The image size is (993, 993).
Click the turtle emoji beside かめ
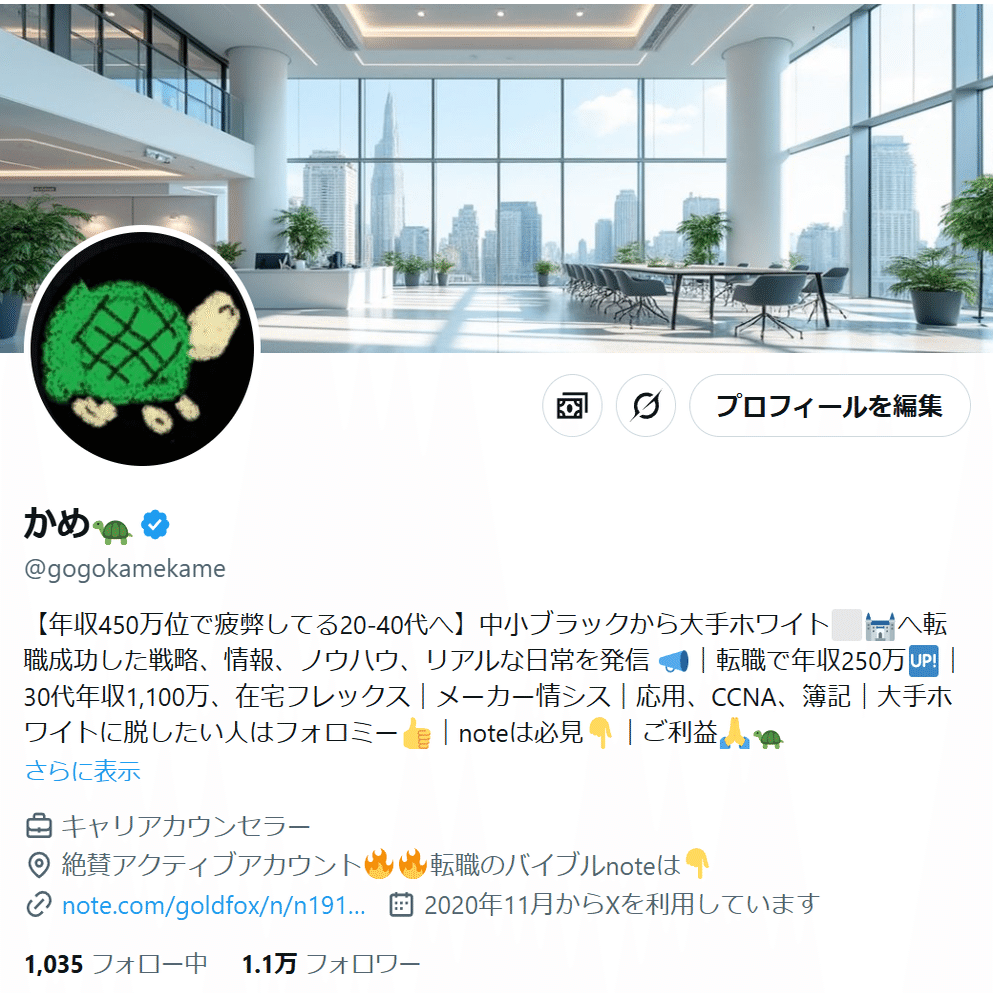tap(113, 531)
